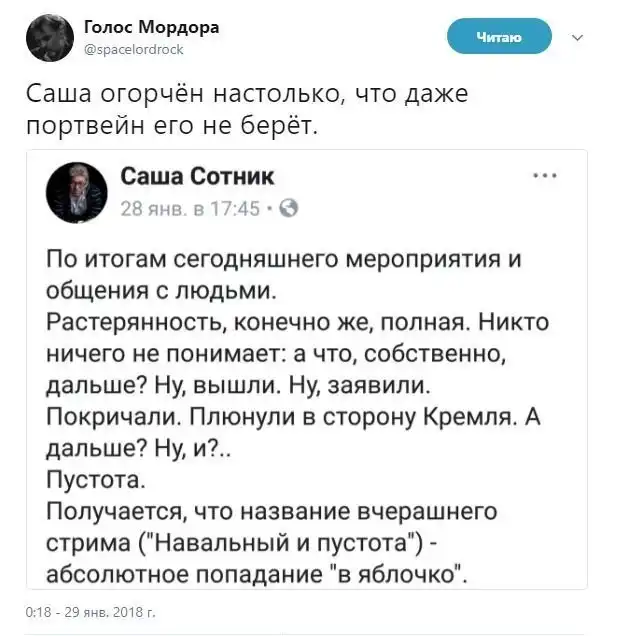Expand the chevron menu next to Читаю

[x=577, y=39]
